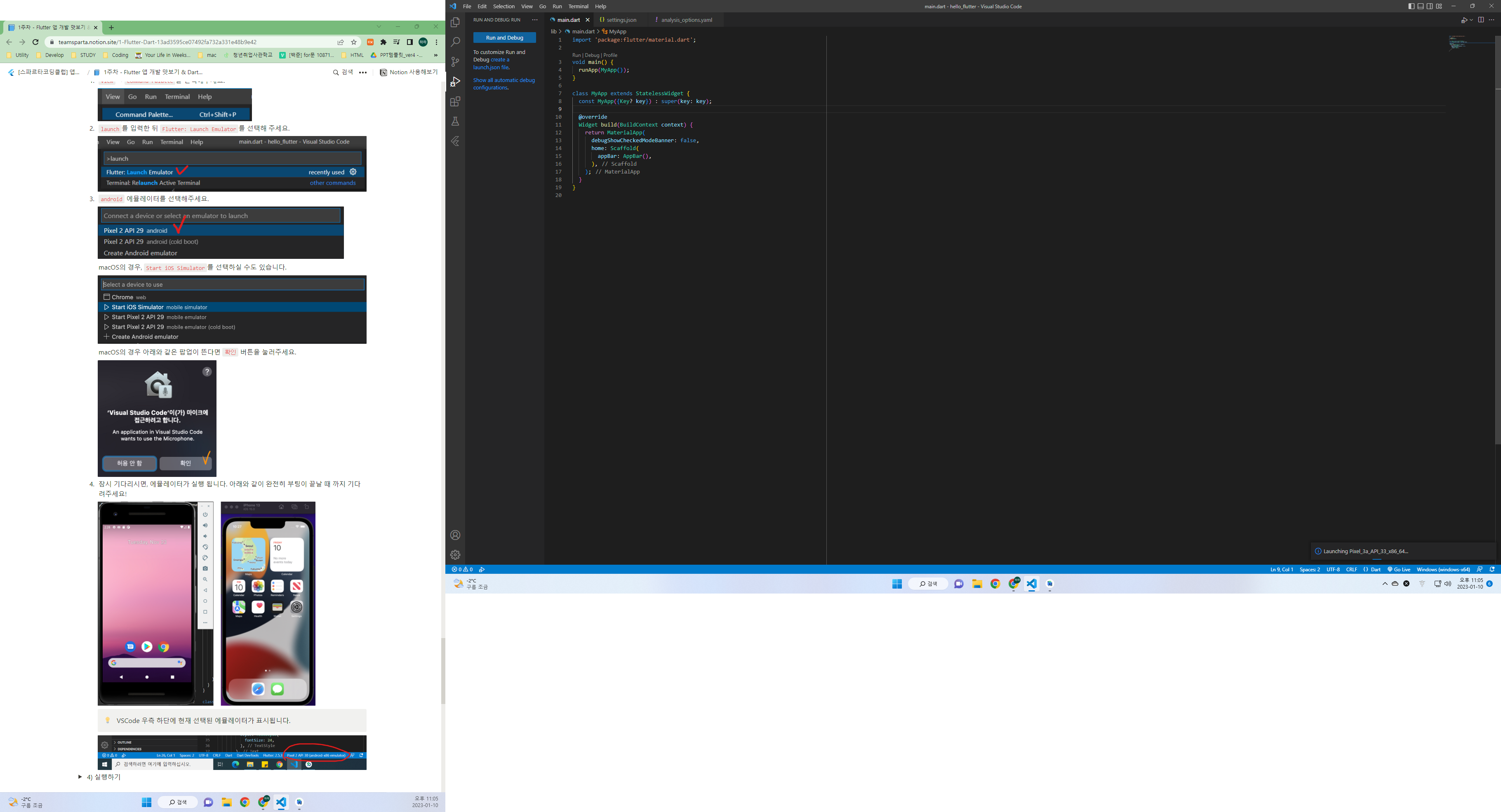Reload the Notion page in Chrome
Image resolution: width=1501 pixels, height=812 pixels.
(35, 42)
